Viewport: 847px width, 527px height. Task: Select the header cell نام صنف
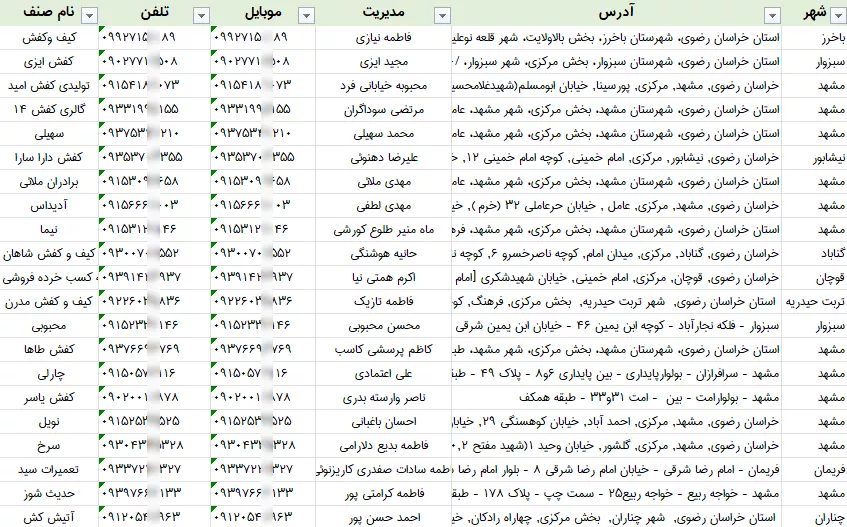pyautogui.click(x=49, y=13)
